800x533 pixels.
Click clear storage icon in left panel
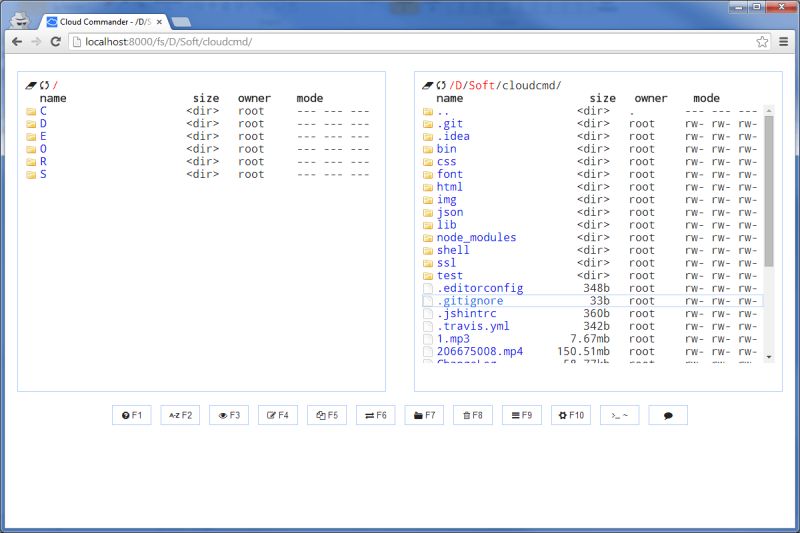[x=31, y=85]
